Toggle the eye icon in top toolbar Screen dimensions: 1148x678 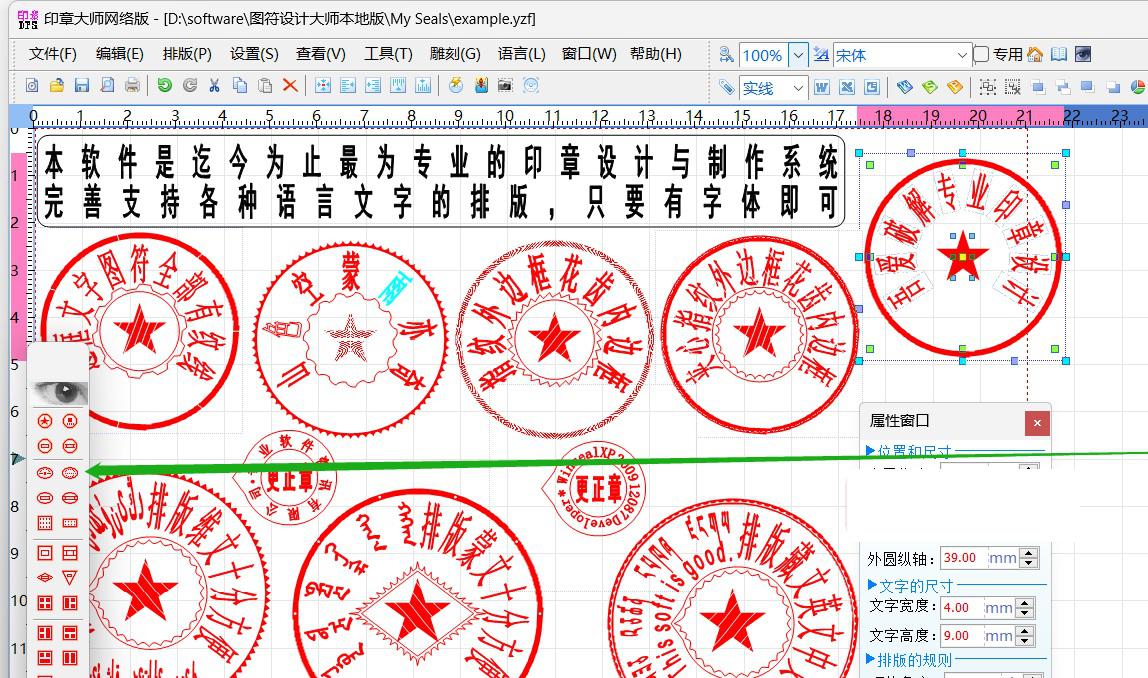(x=1082, y=55)
